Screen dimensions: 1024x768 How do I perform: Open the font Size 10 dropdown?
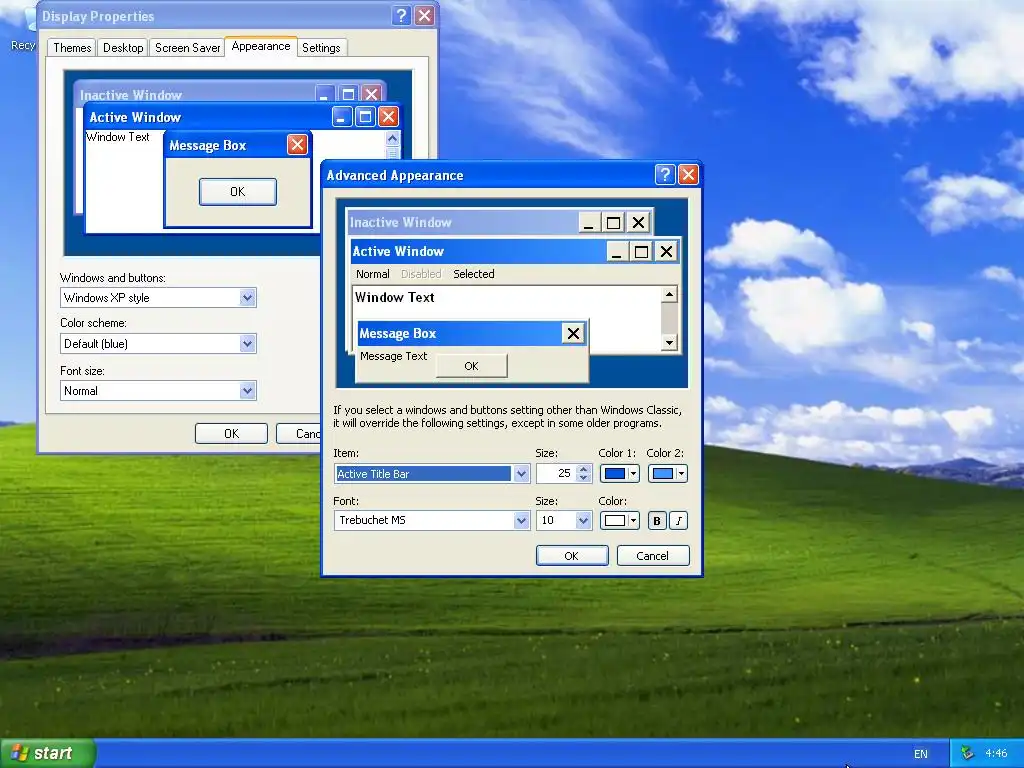[583, 520]
